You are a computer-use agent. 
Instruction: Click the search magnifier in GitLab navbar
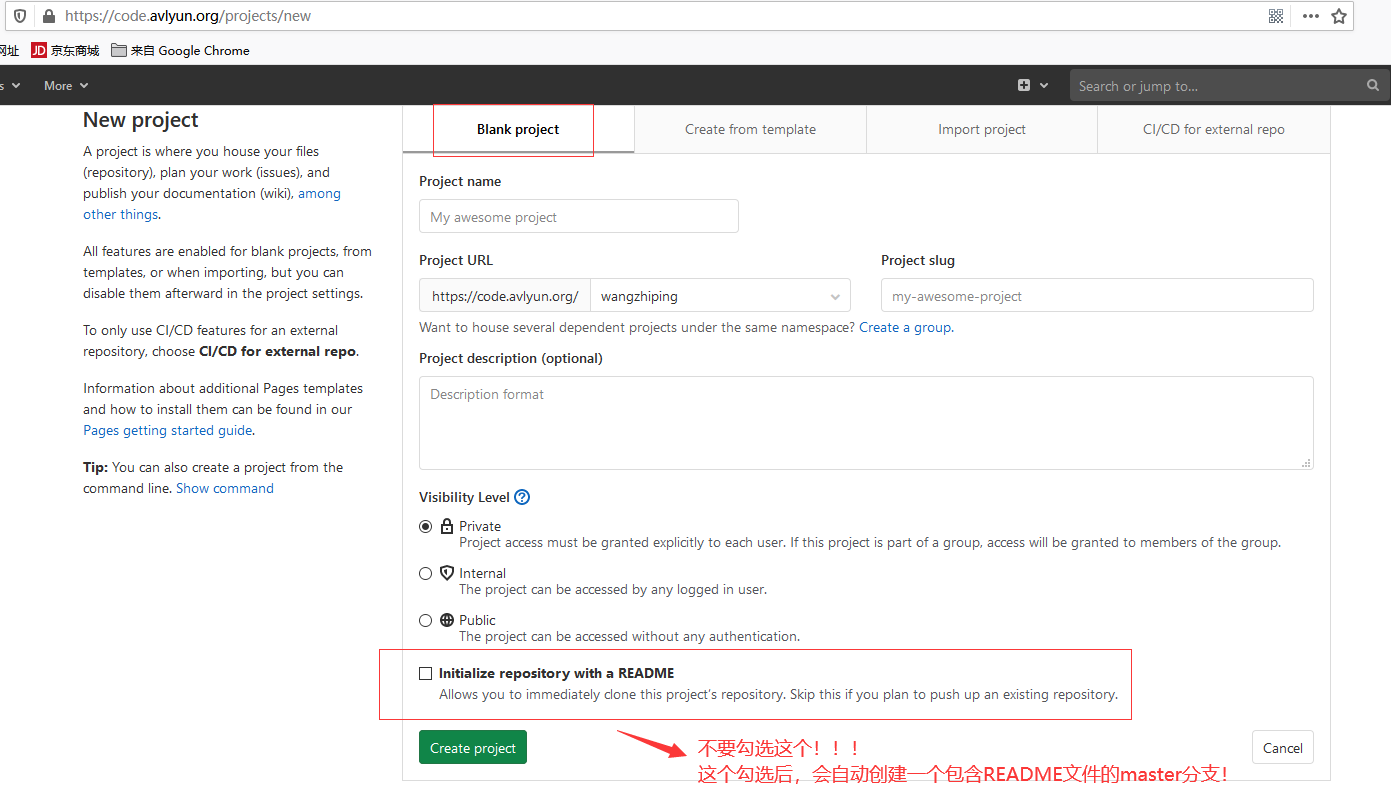pyautogui.click(x=1372, y=85)
